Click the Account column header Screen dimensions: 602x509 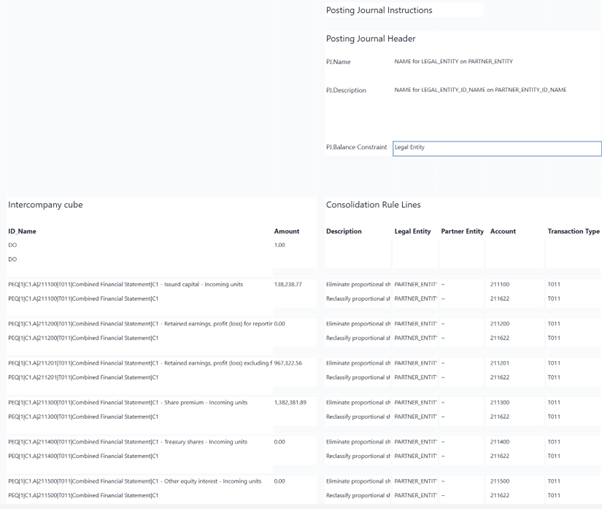503,231
